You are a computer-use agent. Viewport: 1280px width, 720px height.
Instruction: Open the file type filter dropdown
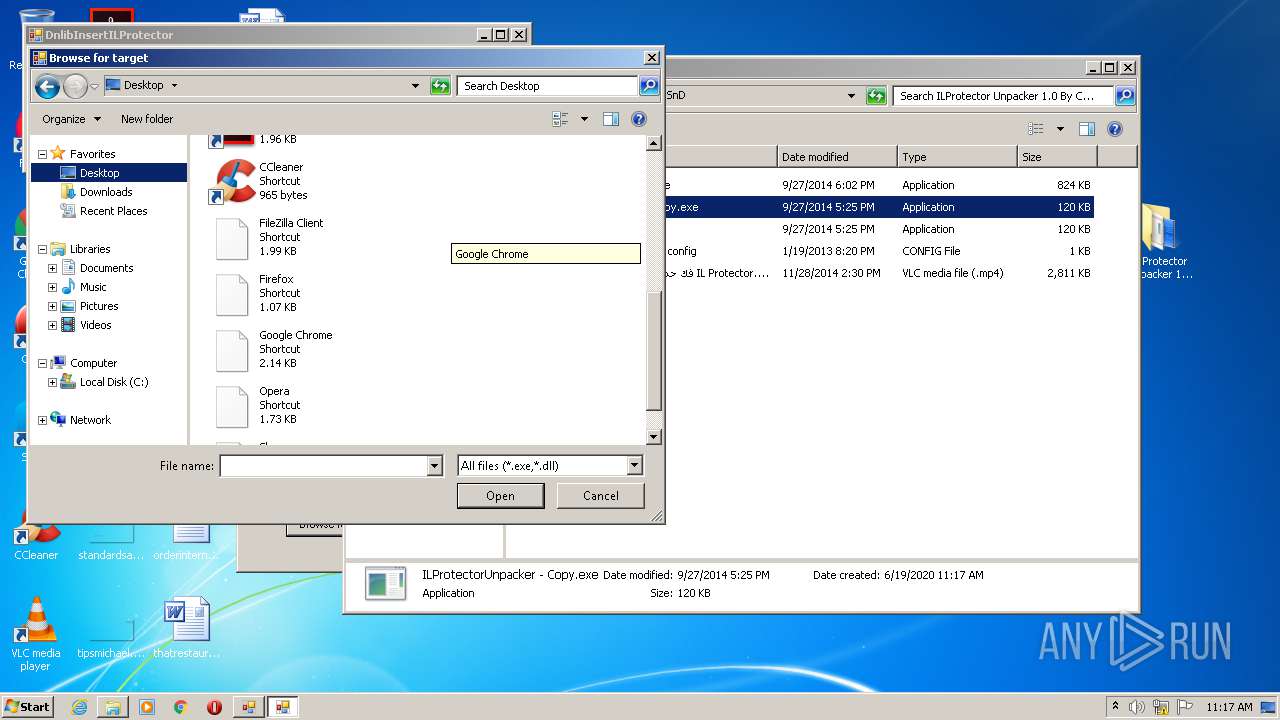(634, 466)
